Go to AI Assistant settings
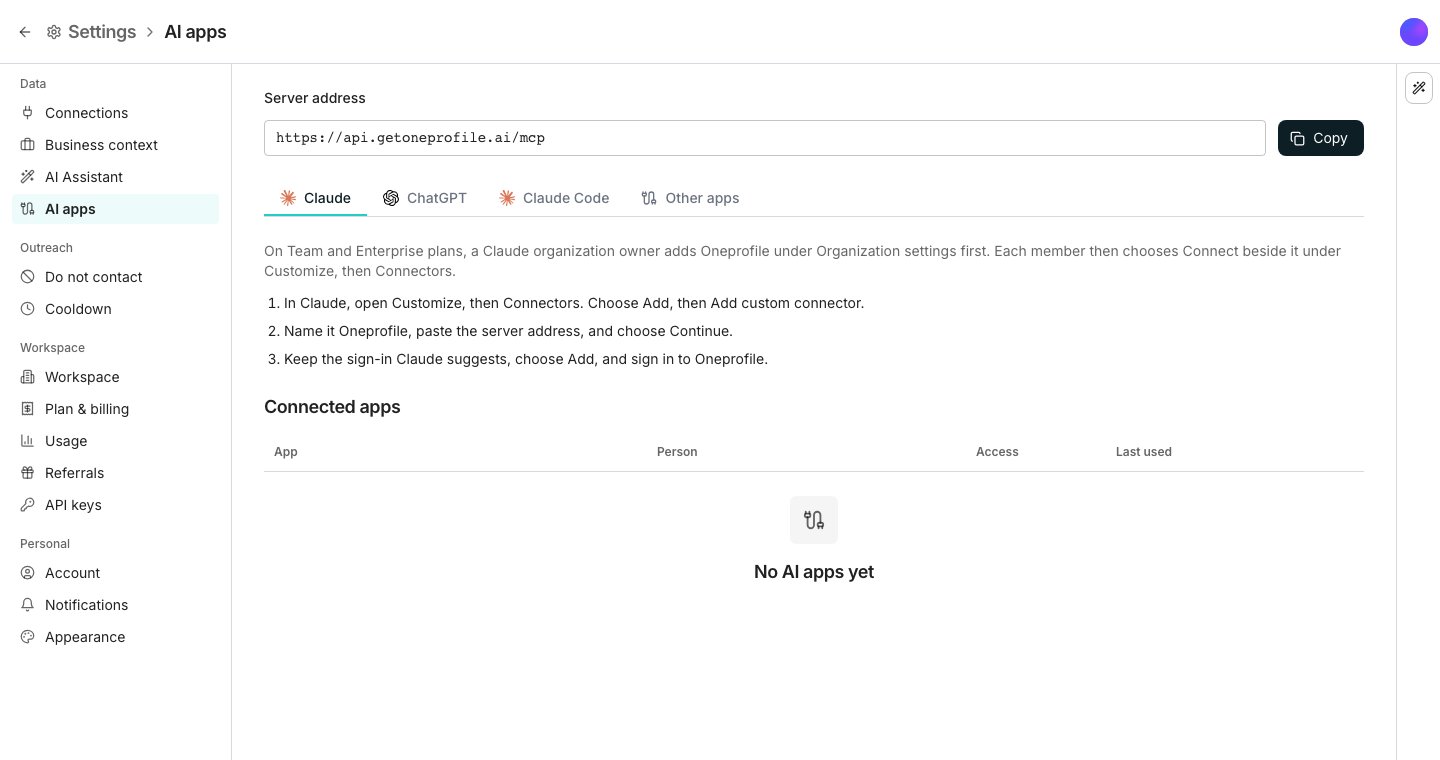1440x760 pixels. [x=115, y=177]
